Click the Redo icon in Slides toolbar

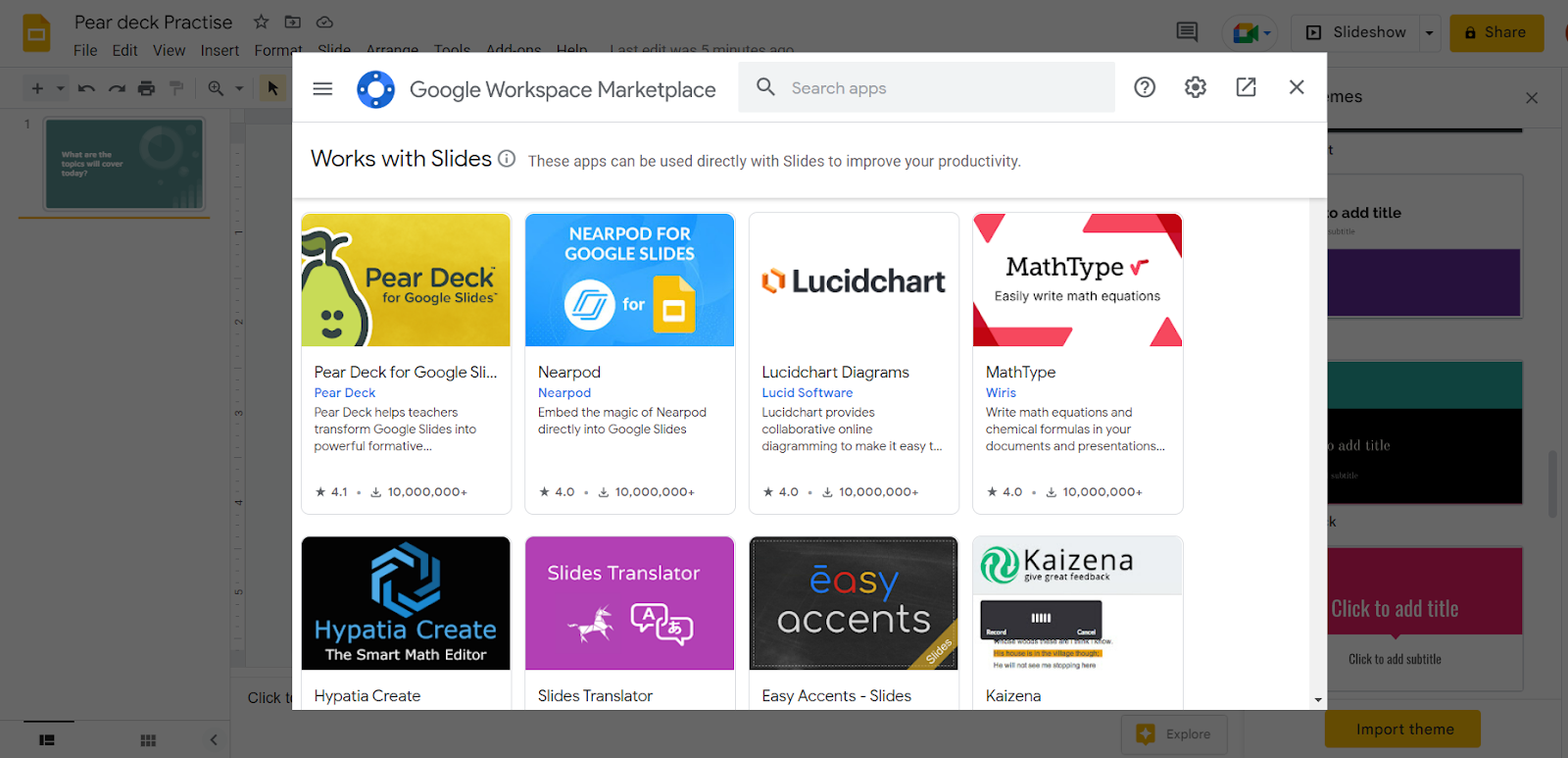(x=117, y=88)
